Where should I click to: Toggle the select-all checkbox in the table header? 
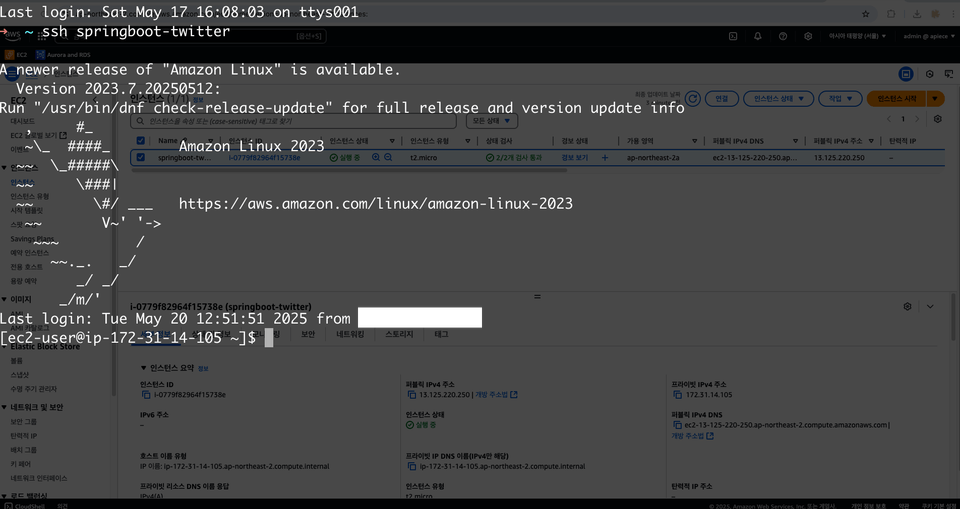[141, 141]
